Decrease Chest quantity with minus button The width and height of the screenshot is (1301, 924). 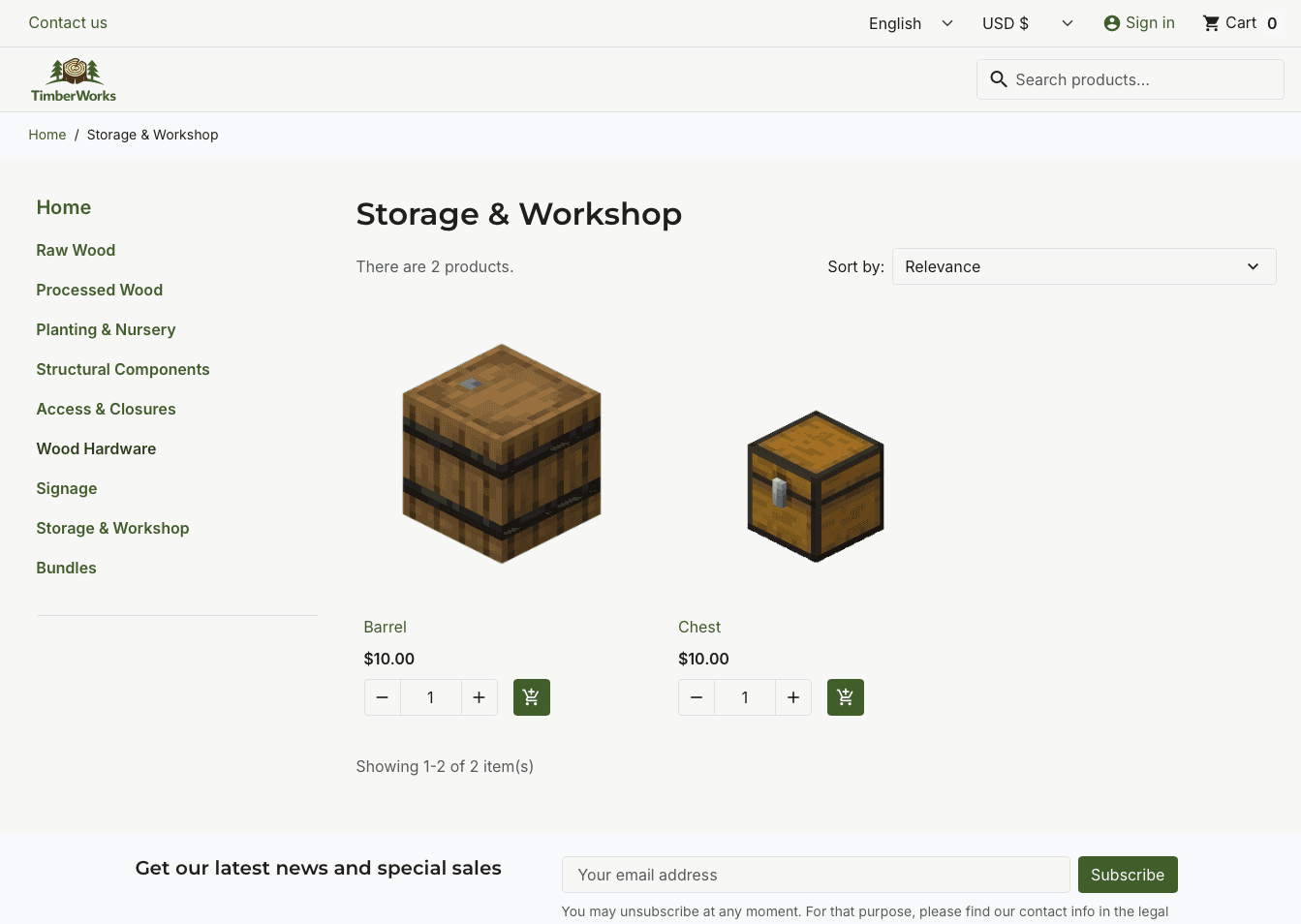(x=697, y=697)
